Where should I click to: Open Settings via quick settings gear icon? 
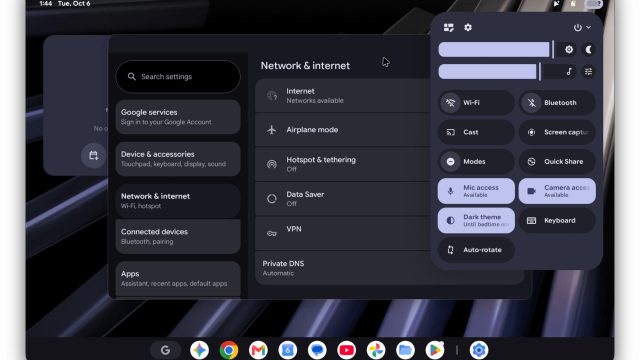click(x=468, y=27)
